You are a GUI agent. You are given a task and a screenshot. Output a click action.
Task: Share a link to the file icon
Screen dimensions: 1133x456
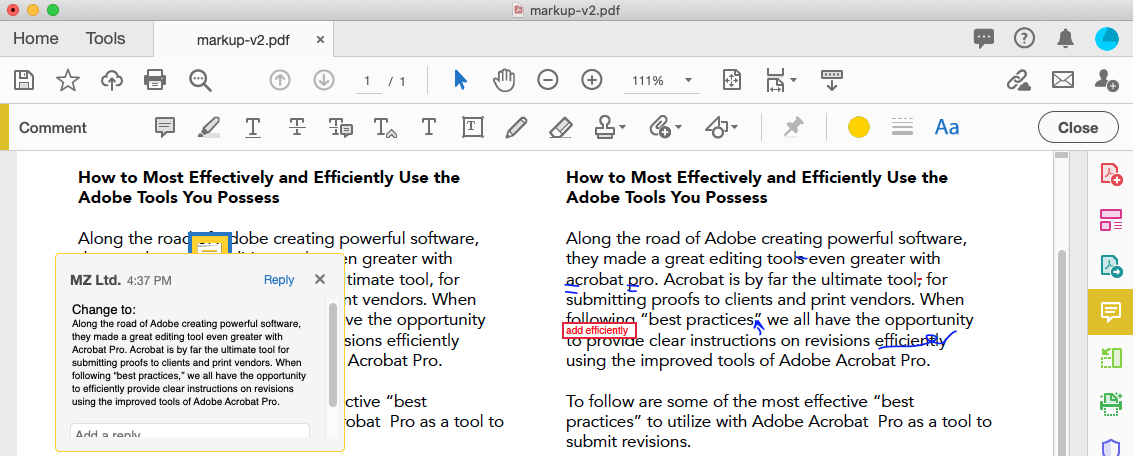pyautogui.click(x=1019, y=80)
